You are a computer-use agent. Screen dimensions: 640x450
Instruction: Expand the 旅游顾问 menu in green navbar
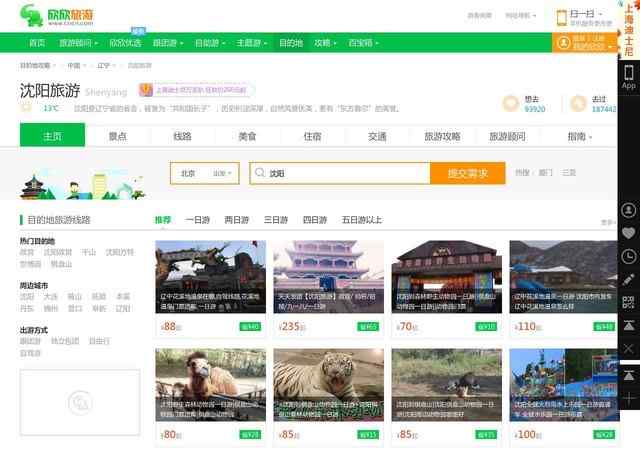[x=78, y=43]
